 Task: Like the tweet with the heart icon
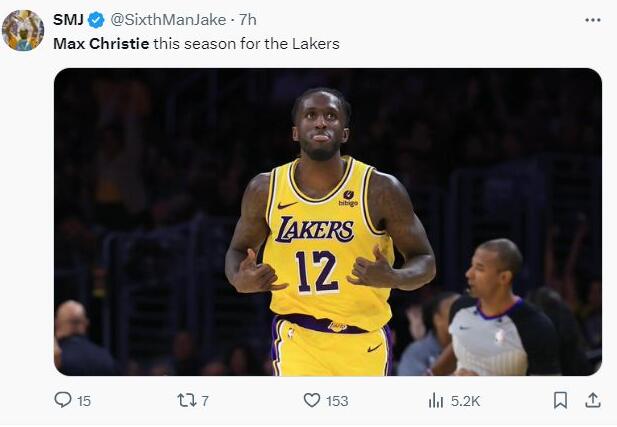(311, 400)
